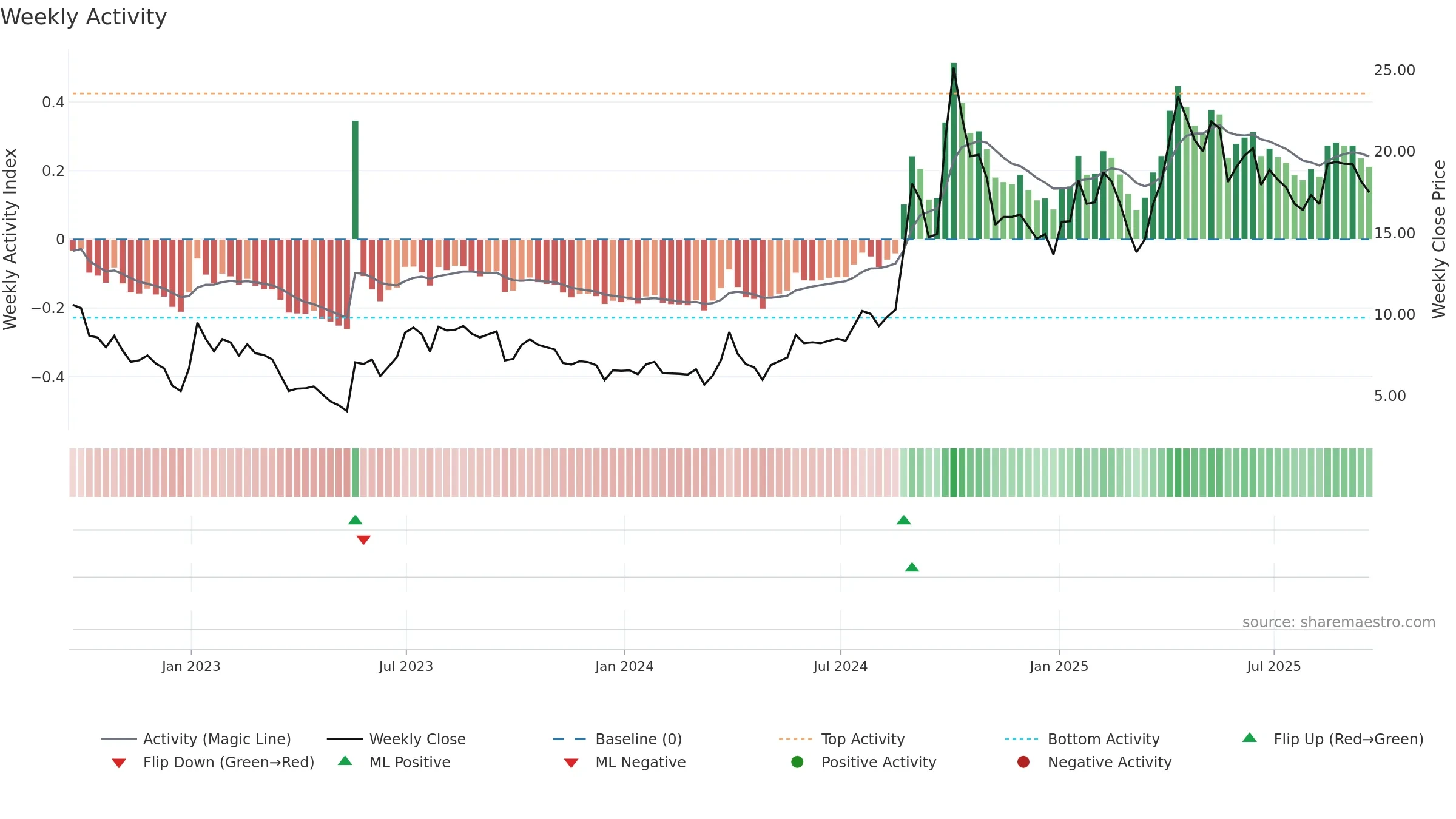Click the Jan 2025 axis label
1456x819 pixels.
[x=1059, y=666]
